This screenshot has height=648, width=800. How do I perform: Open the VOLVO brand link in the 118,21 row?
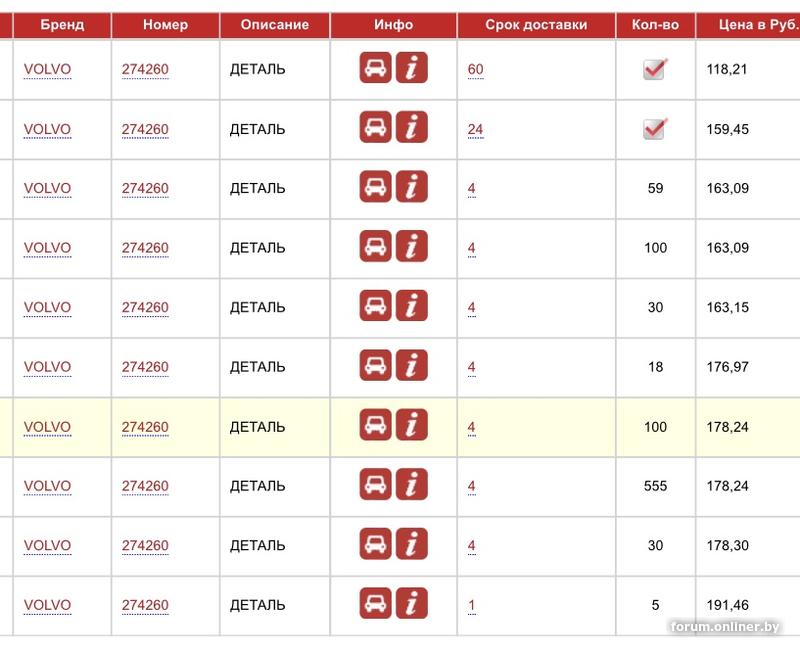(48, 69)
